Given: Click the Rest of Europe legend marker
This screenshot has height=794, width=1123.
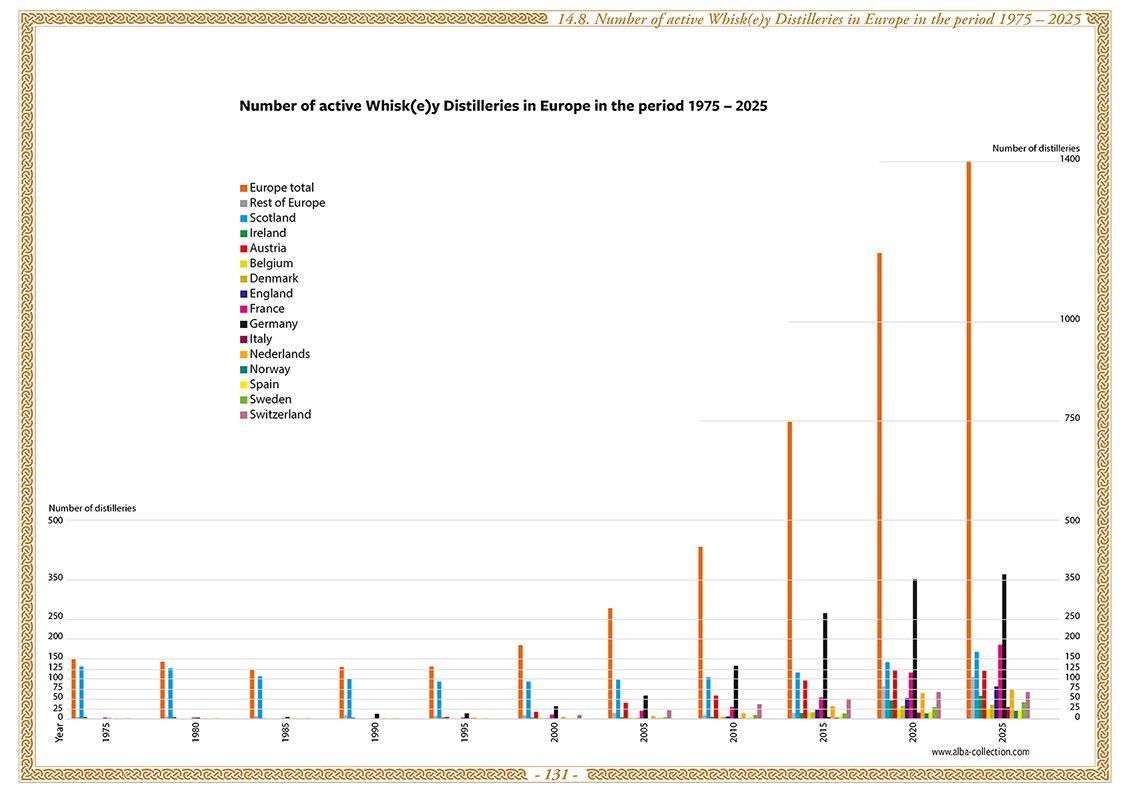Looking at the screenshot, I should 243,203.
